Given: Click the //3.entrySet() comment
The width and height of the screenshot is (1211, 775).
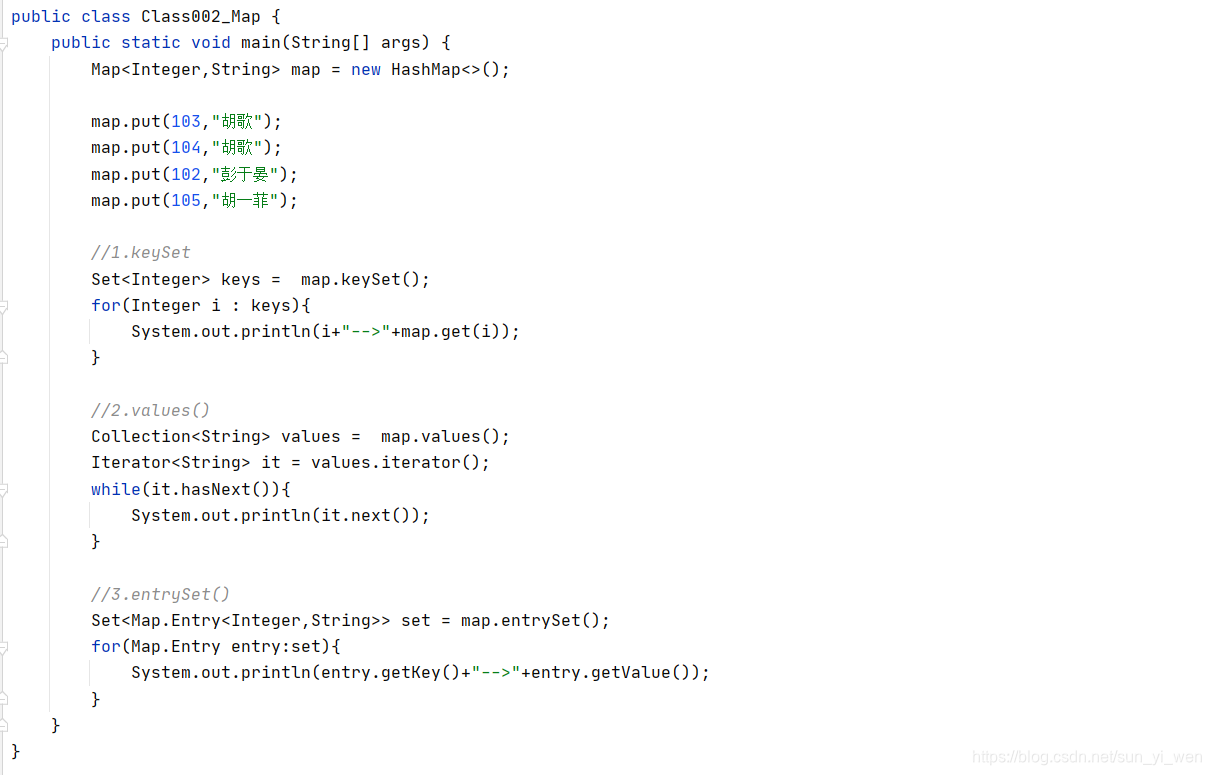Looking at the screenshot, I should pyautogui.click(x=160, y=594).
